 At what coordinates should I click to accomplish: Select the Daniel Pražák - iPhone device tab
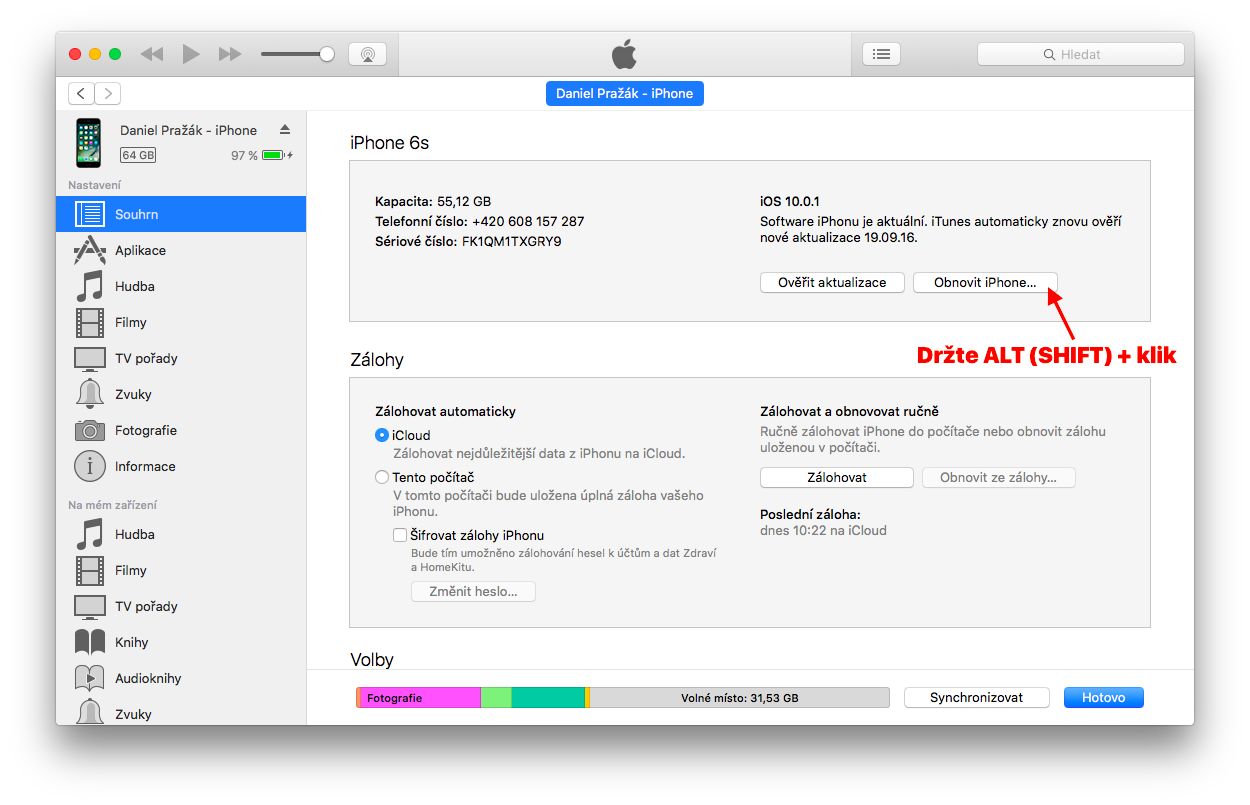tap(625, 93)
